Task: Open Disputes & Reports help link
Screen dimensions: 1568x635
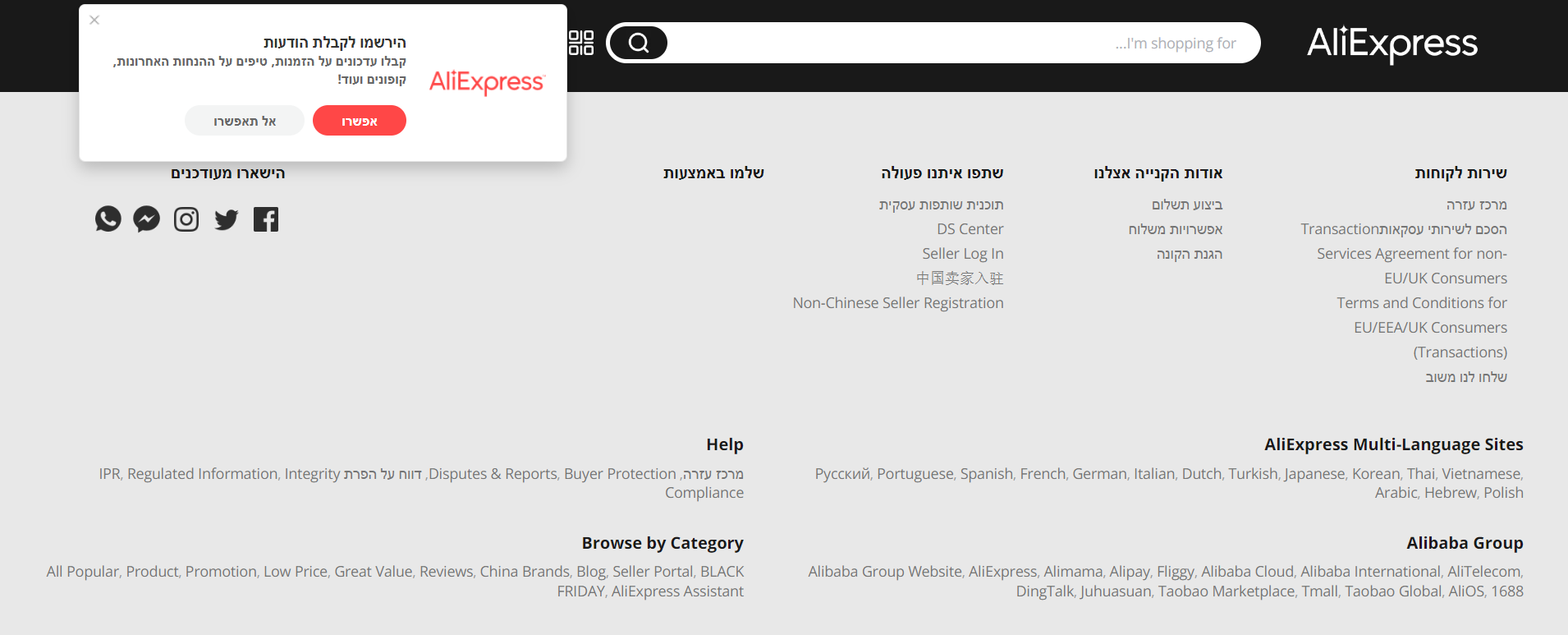Action: coord(493,474)
